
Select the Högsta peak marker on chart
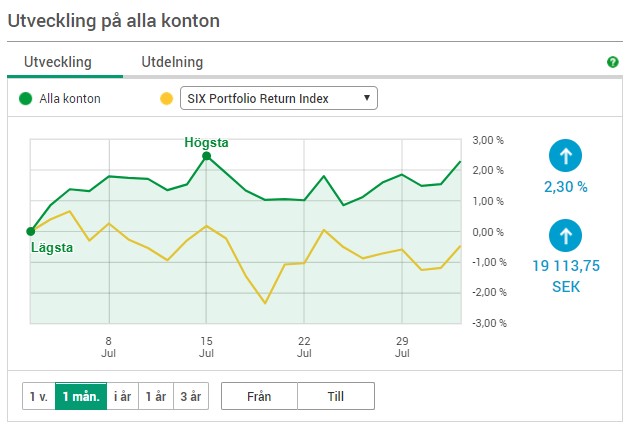[x=206, y=156]
